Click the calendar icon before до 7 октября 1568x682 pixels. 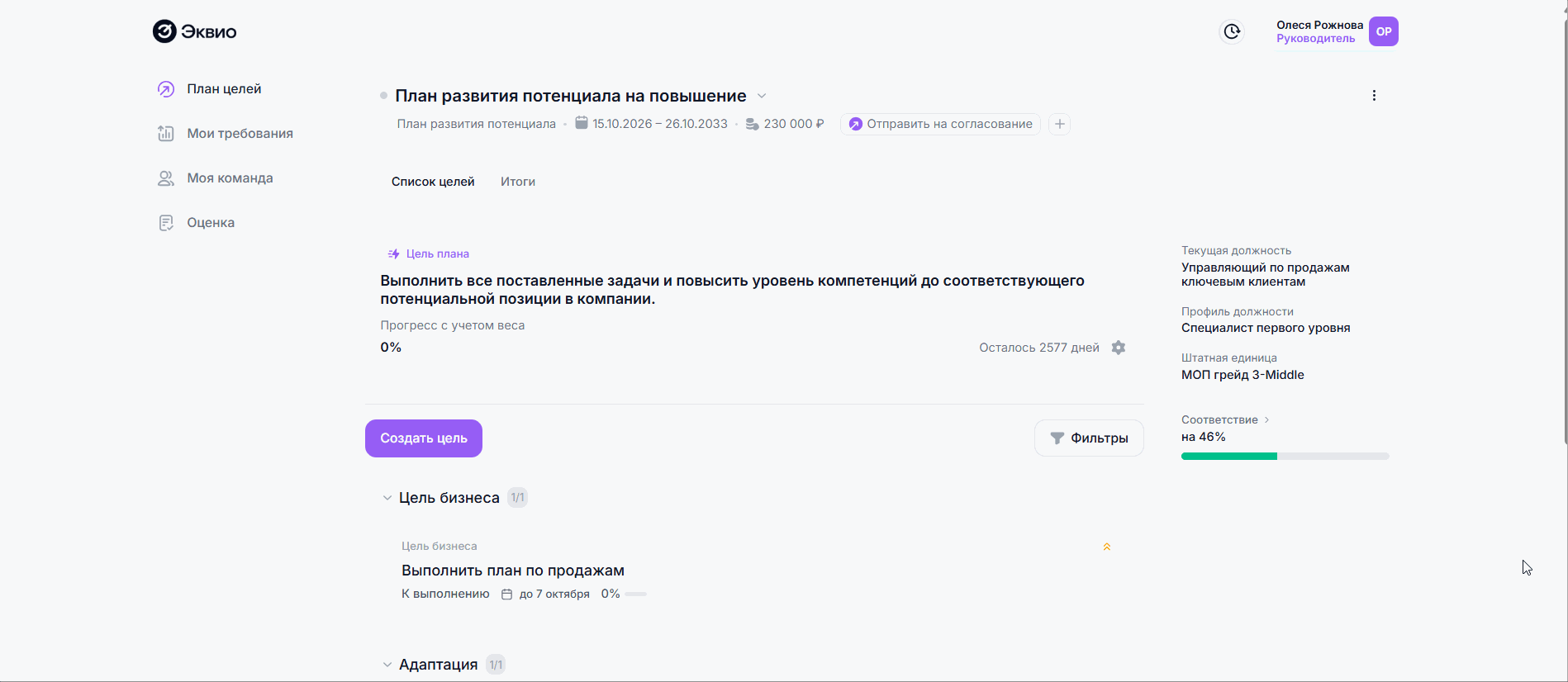(x=507, y=594)
